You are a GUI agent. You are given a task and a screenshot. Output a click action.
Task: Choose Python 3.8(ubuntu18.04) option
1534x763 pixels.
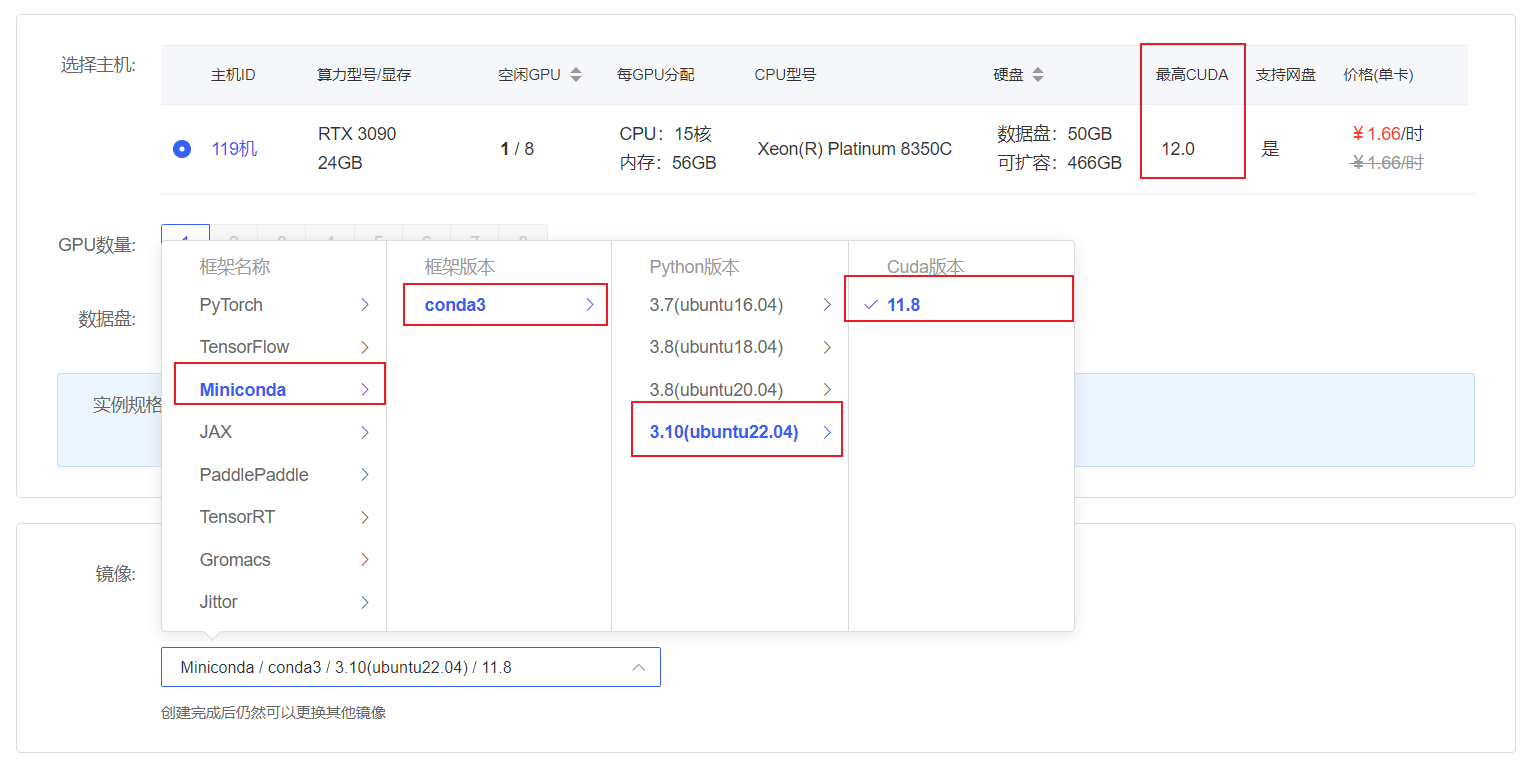716,347
